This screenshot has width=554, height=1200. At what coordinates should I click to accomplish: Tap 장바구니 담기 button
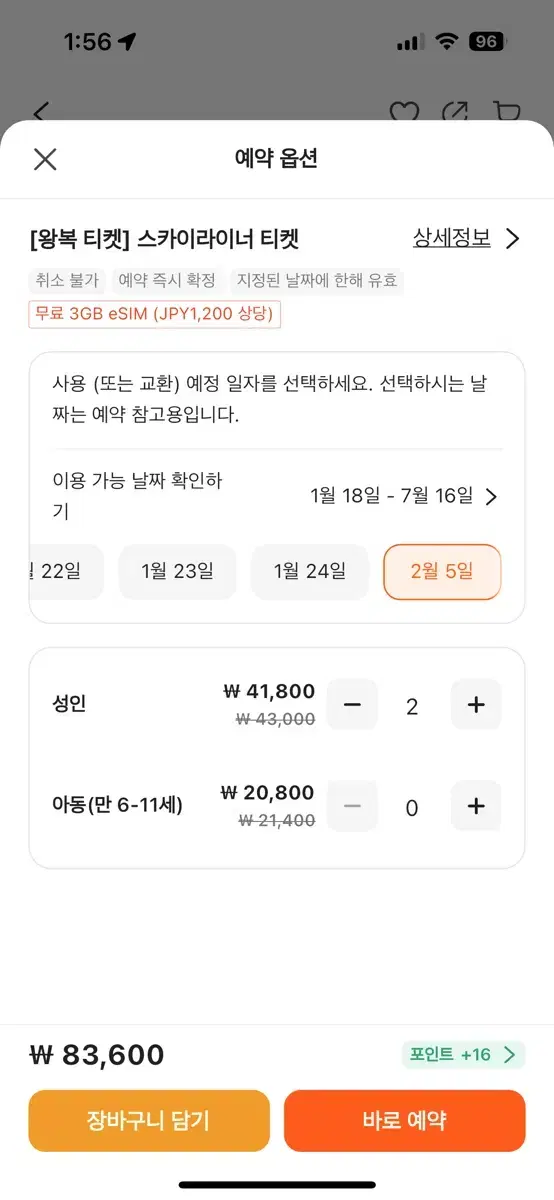(149, 1121)
